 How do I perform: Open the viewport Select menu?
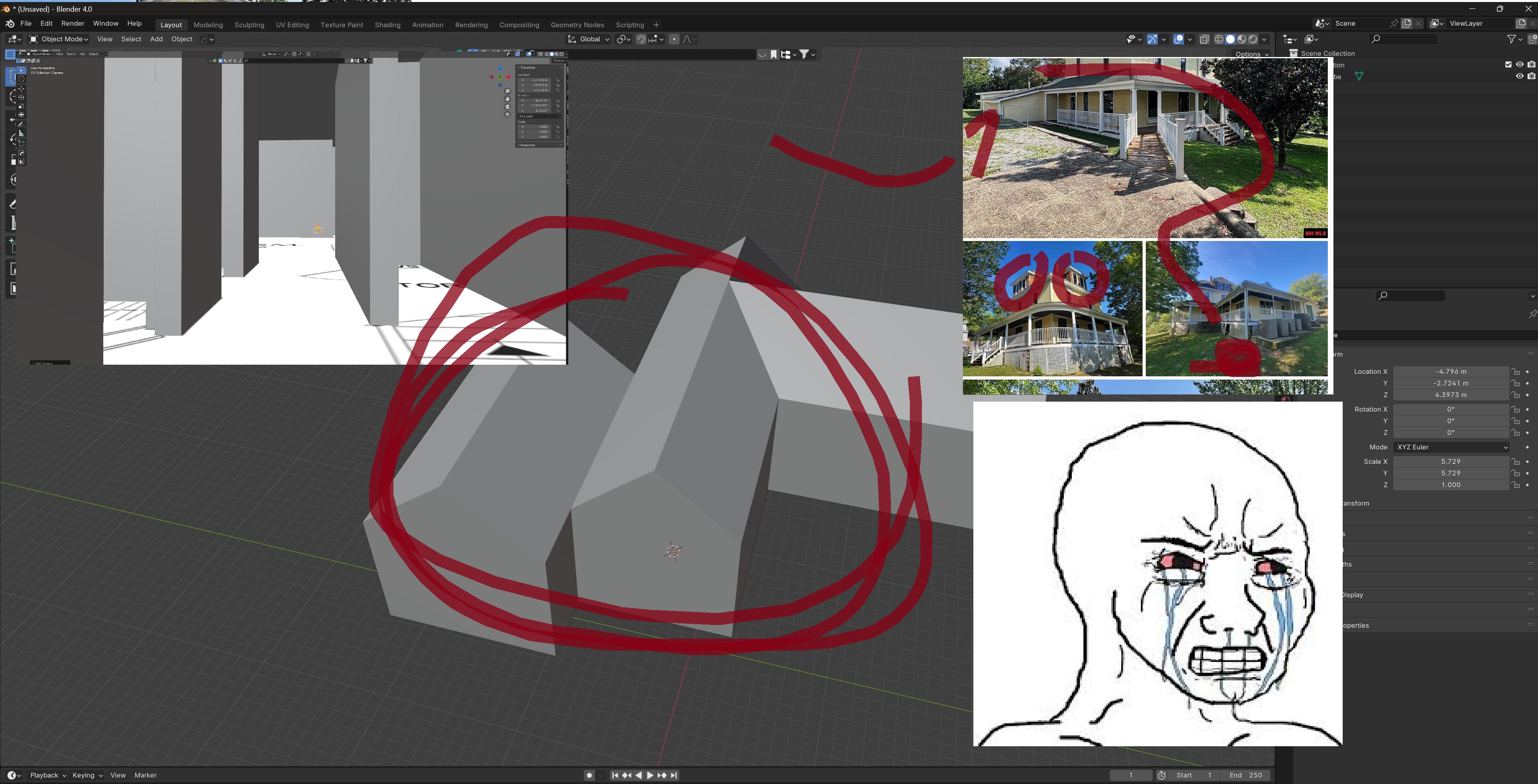tap(131, 39)
